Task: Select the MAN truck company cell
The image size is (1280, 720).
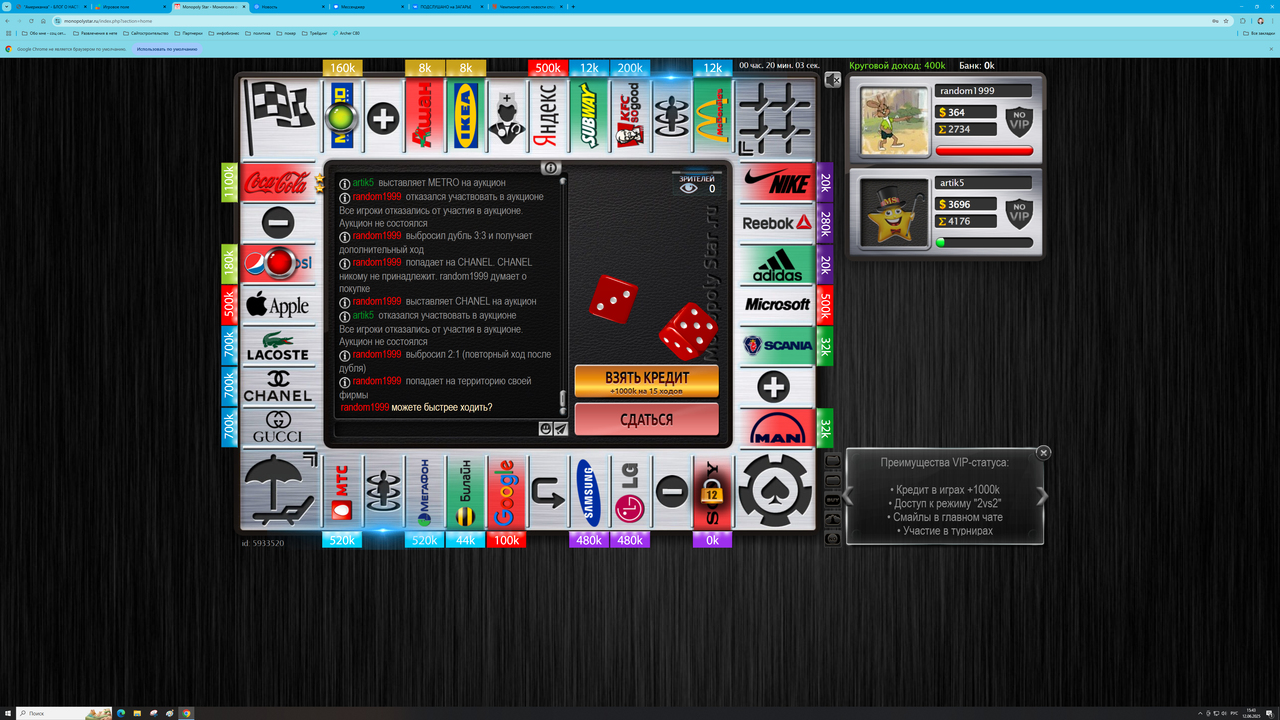Action: pyautogui.click(x=778, y=427)
